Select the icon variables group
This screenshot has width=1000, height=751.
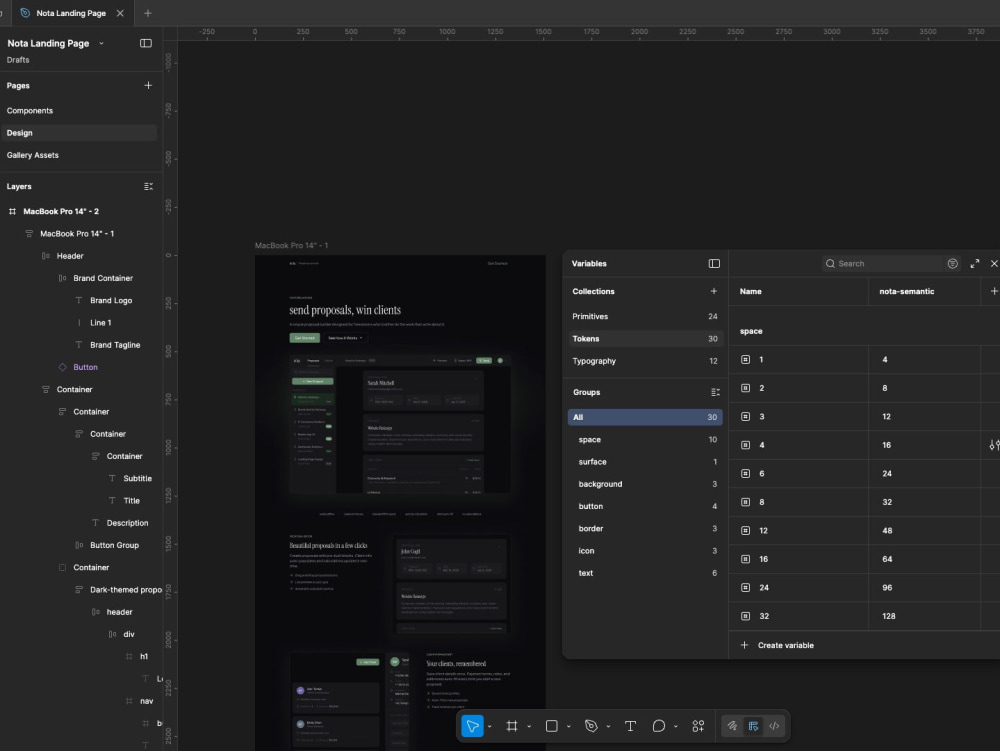click(645, 551)
